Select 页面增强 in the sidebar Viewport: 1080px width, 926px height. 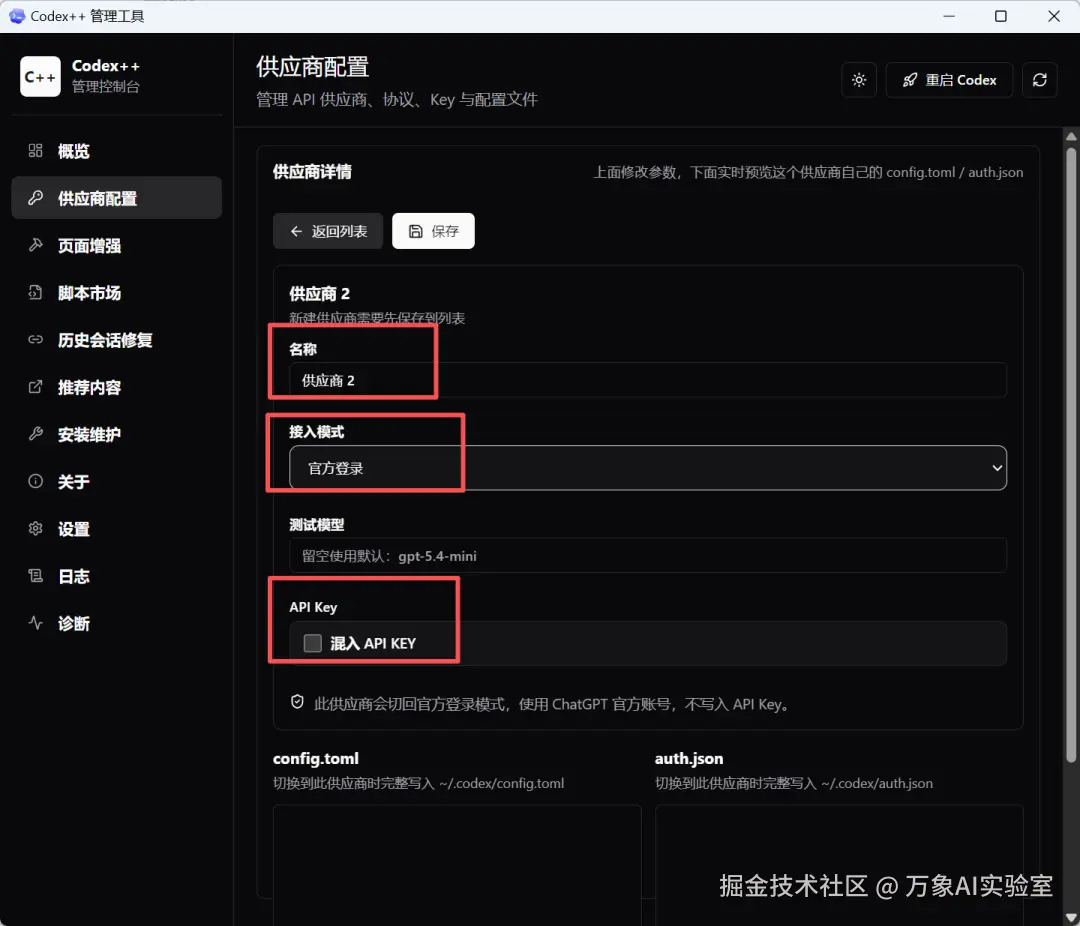tap(116, 245)
